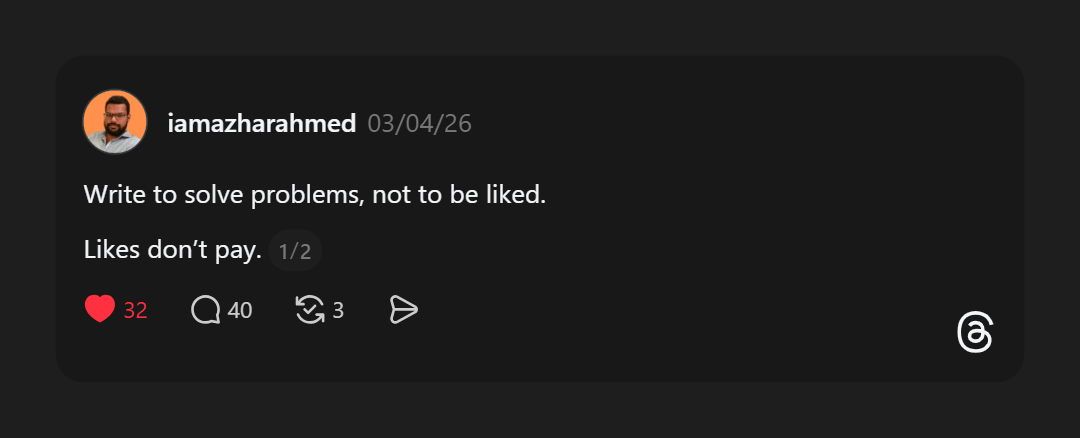This screenshot has width=1080, height=438.
Task: Open the profile picture of iamazharahmed
Action: tap(115, 122)
